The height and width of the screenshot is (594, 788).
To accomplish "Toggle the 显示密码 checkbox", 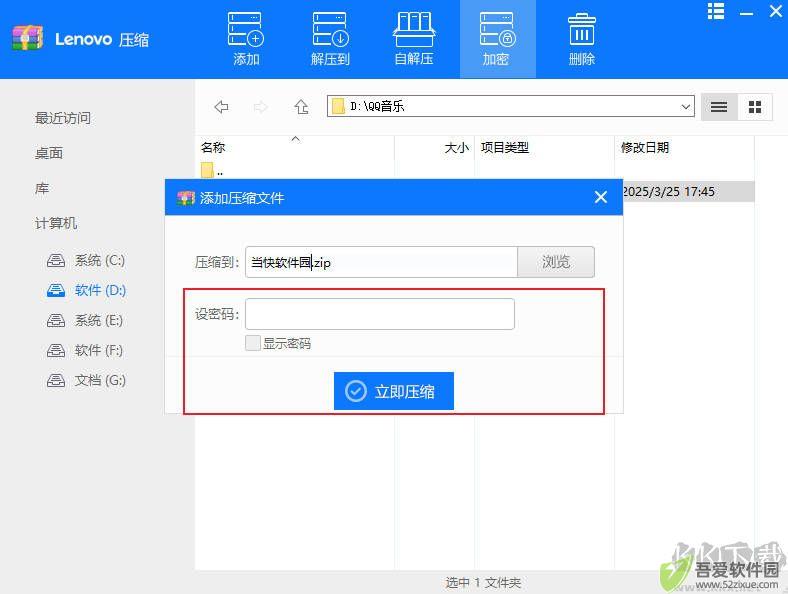I will 253,343.
